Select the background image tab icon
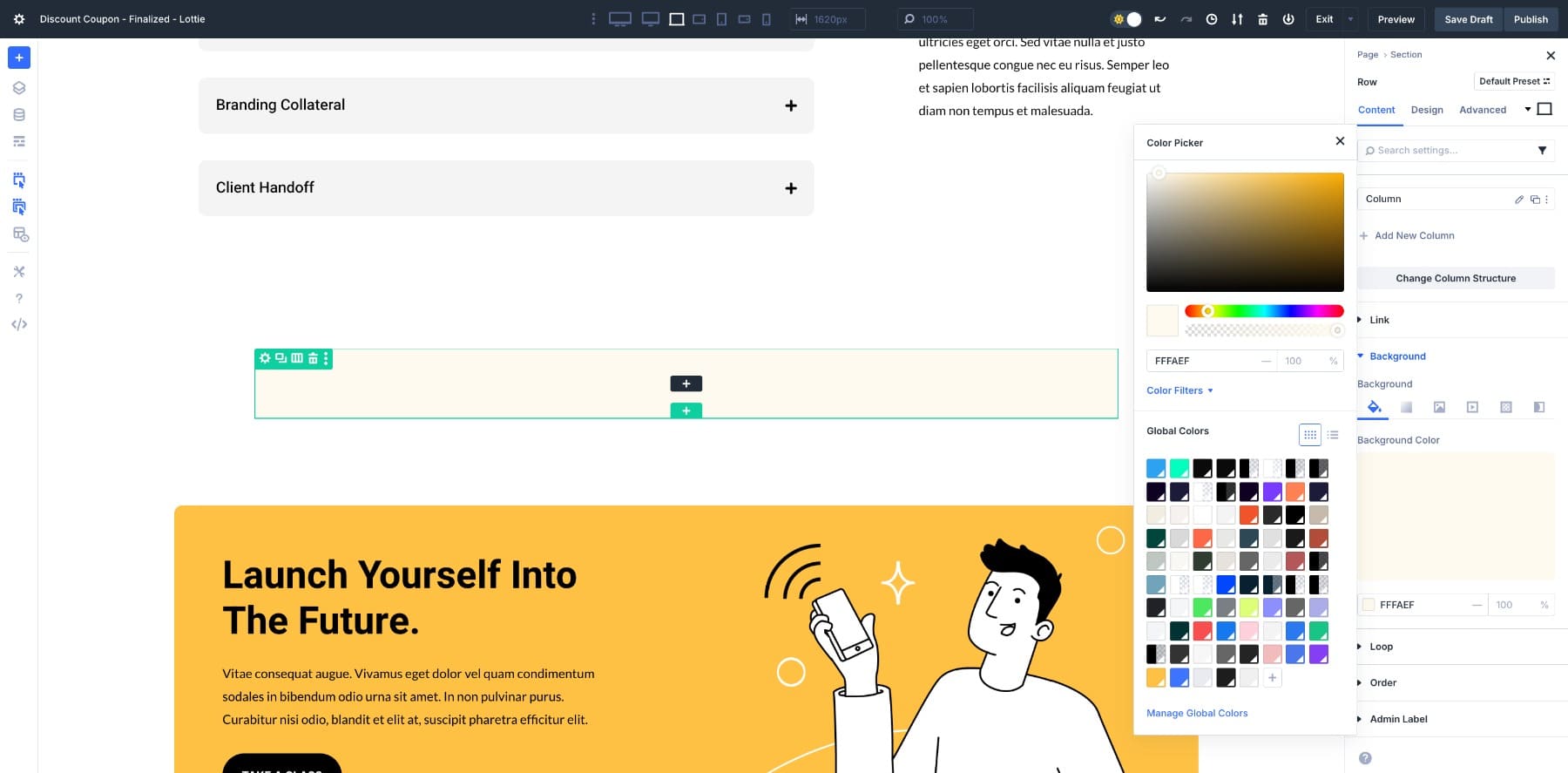Viewport: 1568px width, 773px height. [x=1439, y=407]
